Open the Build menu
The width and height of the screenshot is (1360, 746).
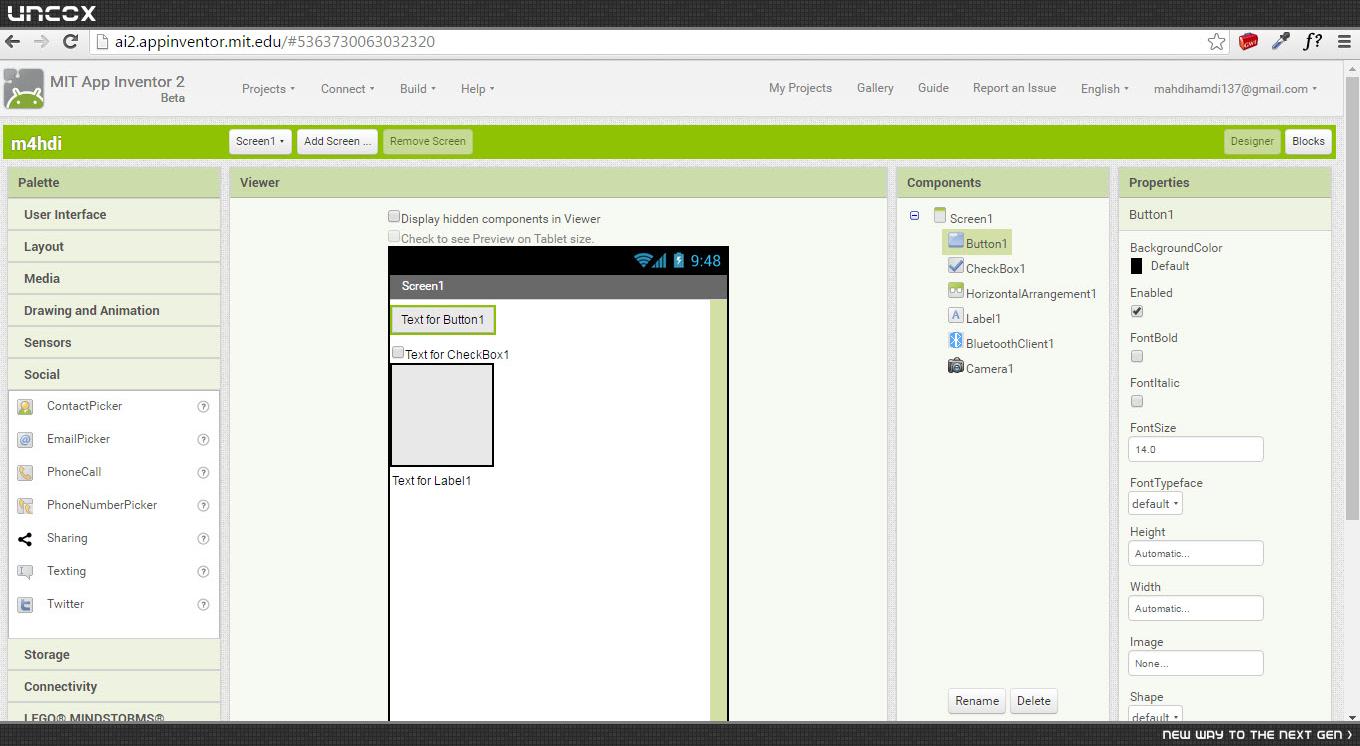[417, 89]
